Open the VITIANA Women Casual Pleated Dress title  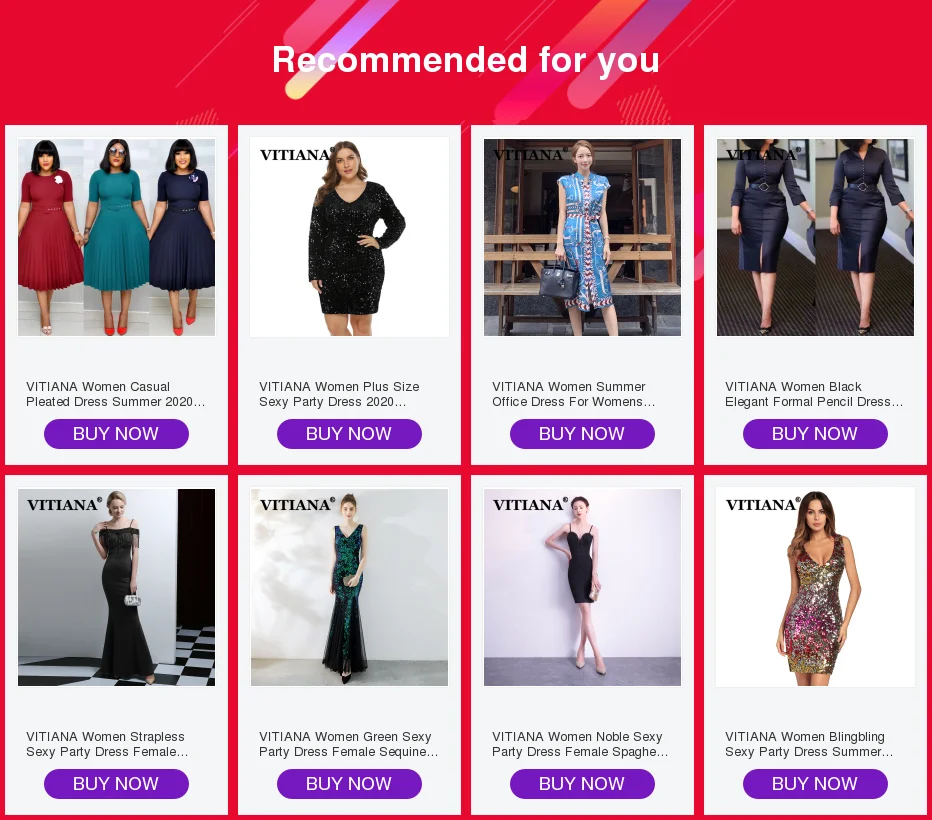(x=116, y=394)
